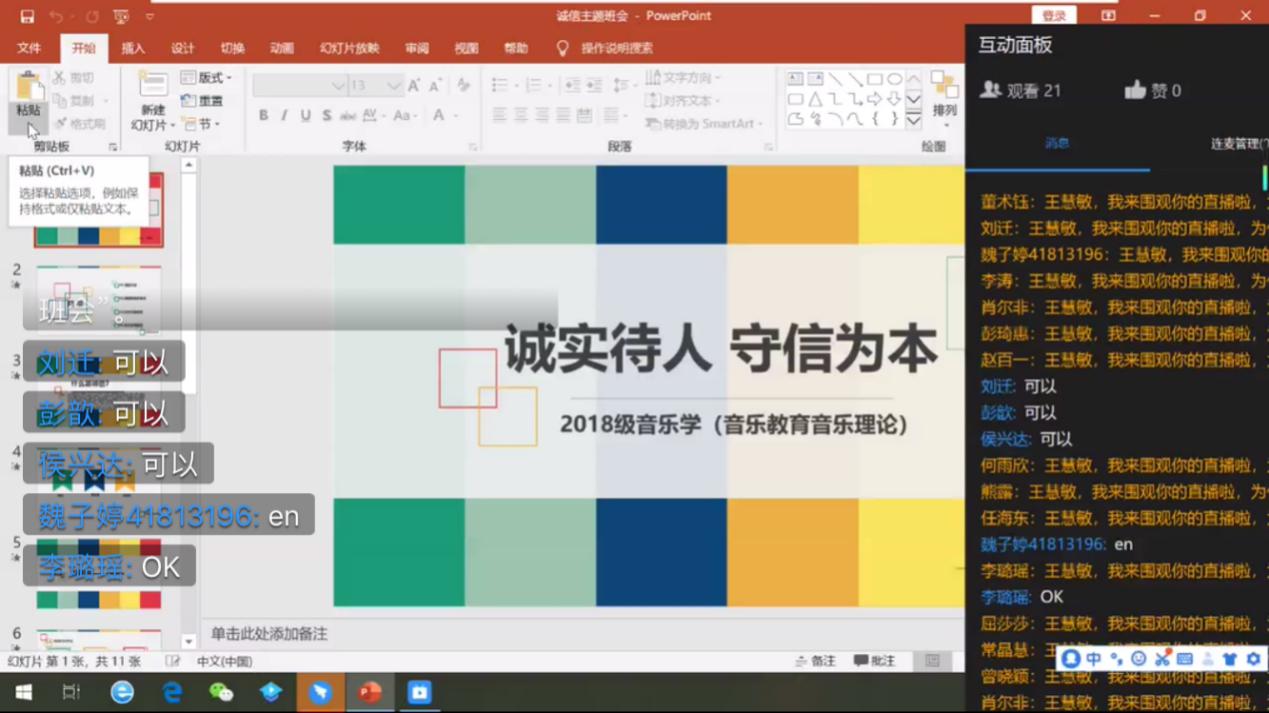Click the start-from-beginning slideshow icon in title bar

[121, 16]
